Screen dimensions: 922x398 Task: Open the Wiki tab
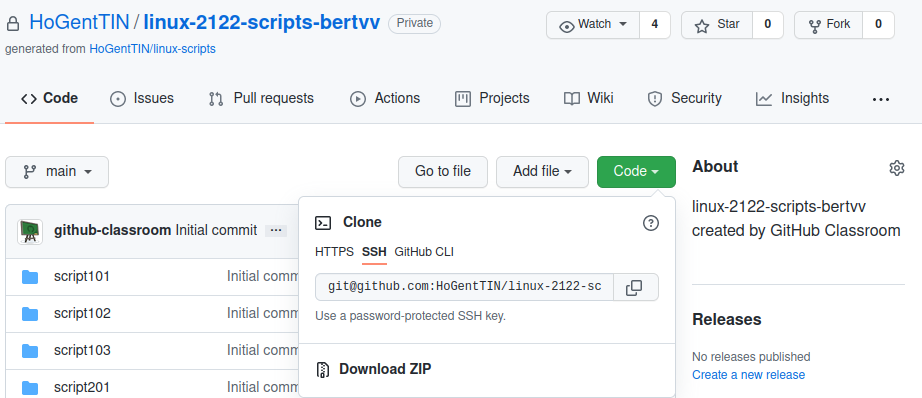[589, 98]
